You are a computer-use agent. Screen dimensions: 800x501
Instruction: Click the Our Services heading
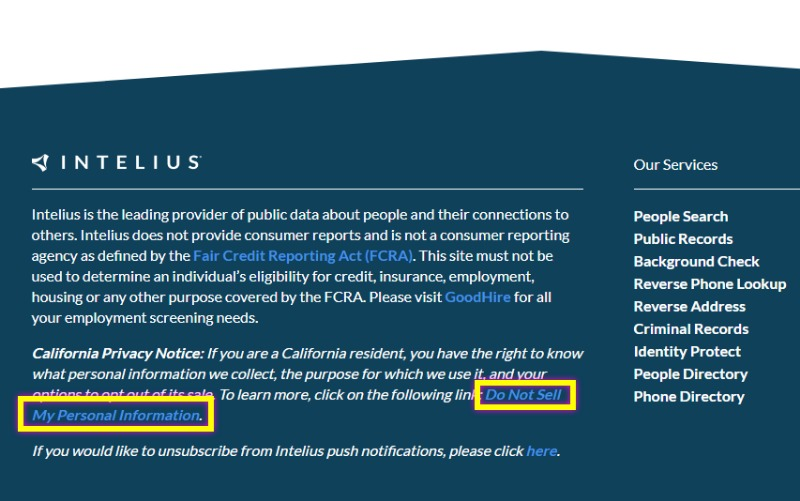(676, 165)
